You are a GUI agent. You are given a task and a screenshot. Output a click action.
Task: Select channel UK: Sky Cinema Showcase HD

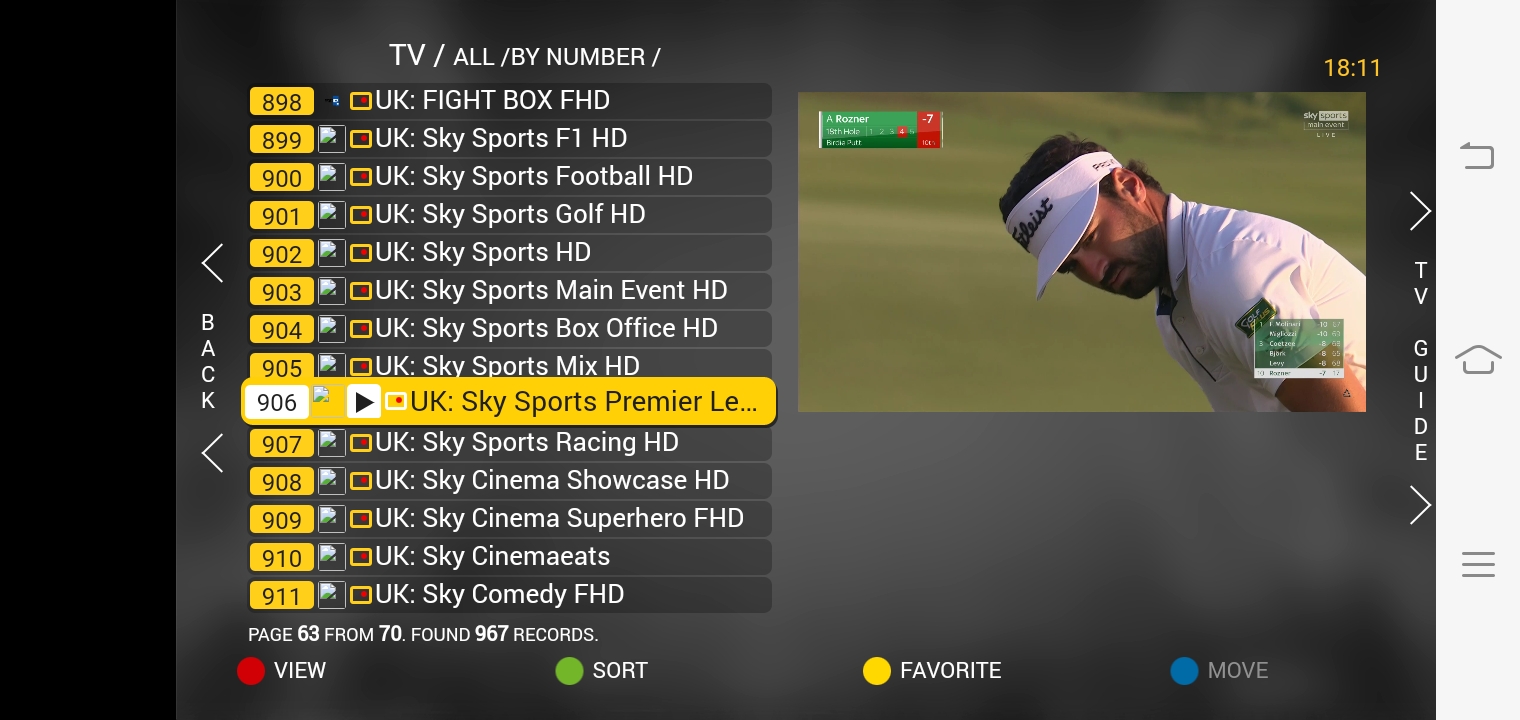[509, 481]
